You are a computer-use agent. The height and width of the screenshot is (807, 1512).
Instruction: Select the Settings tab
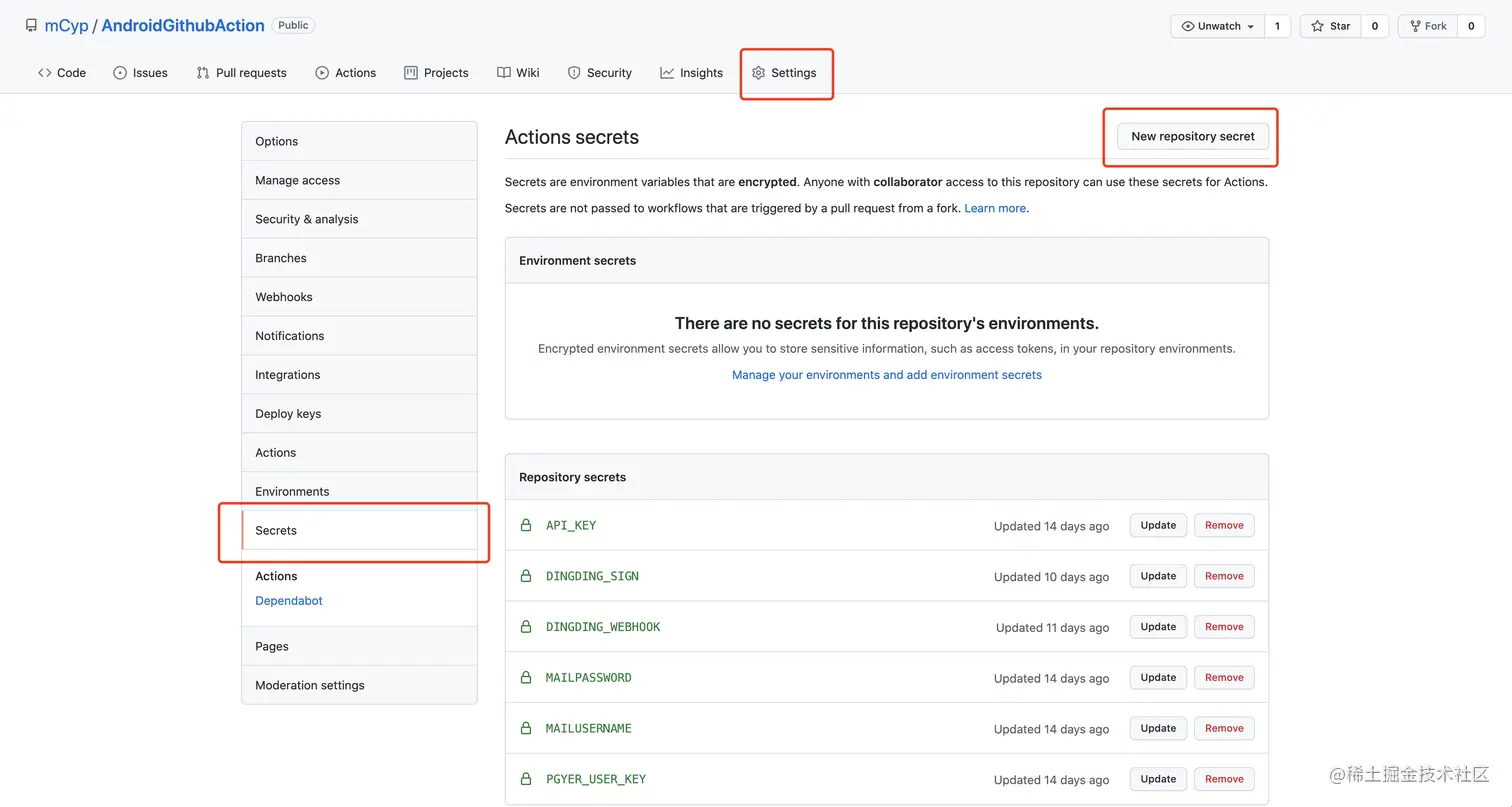click(784, 73)
